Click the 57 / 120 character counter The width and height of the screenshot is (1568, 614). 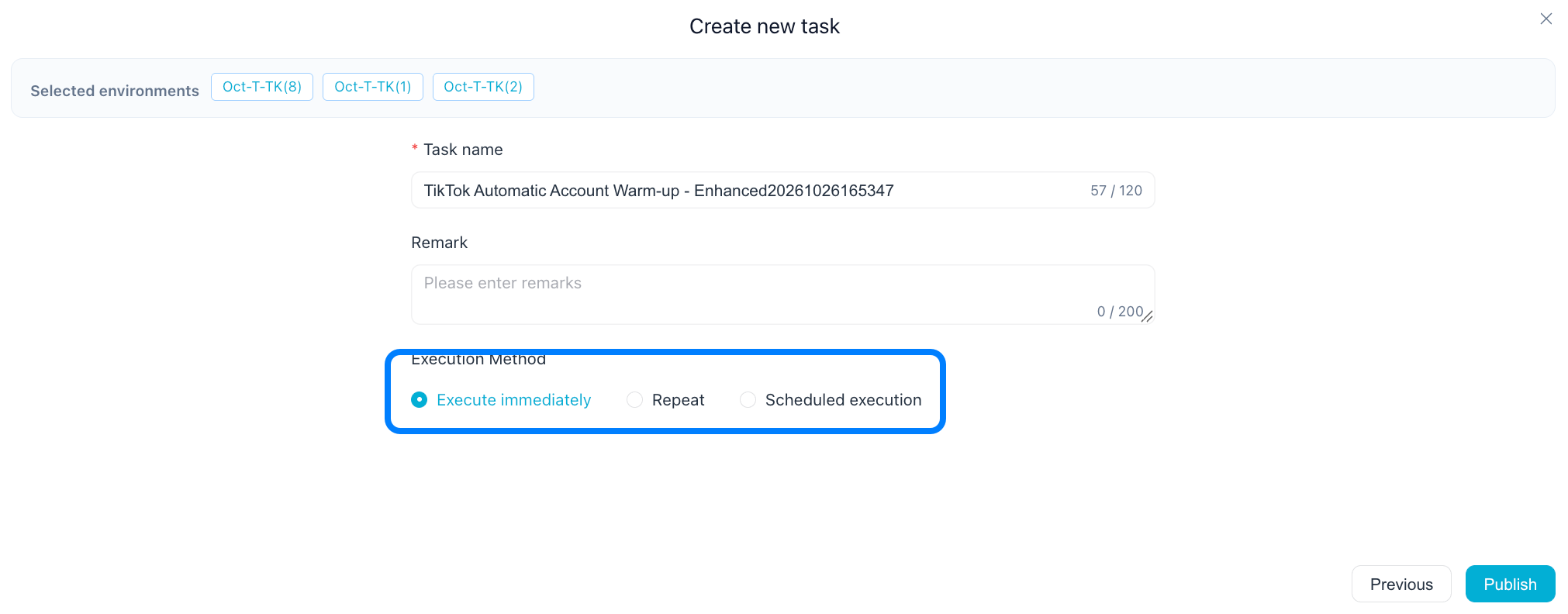1116,191
